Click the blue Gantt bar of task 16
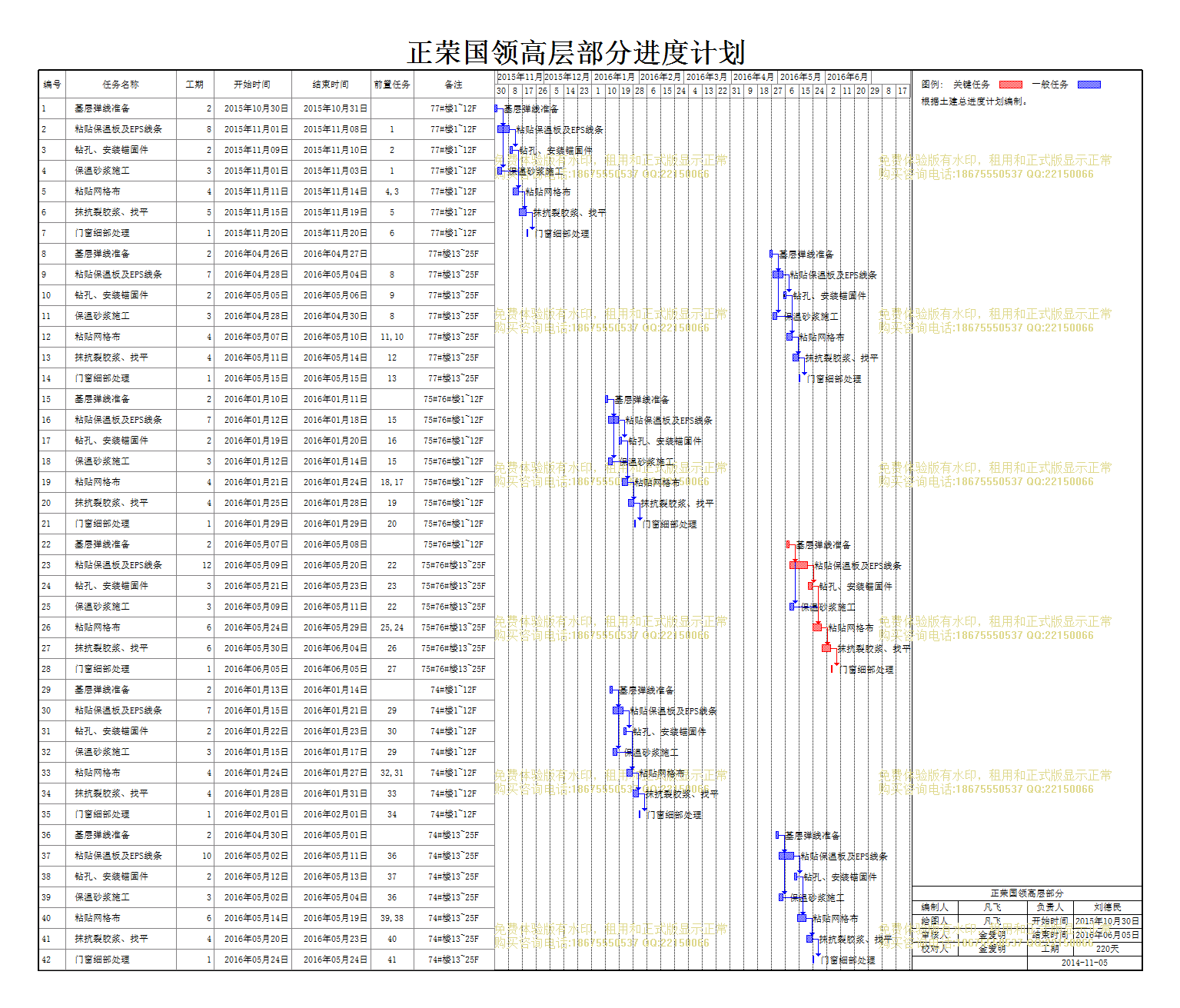Image resolution: width=1180 pixels, height=1008 pixels. click(x=613, y=420)
